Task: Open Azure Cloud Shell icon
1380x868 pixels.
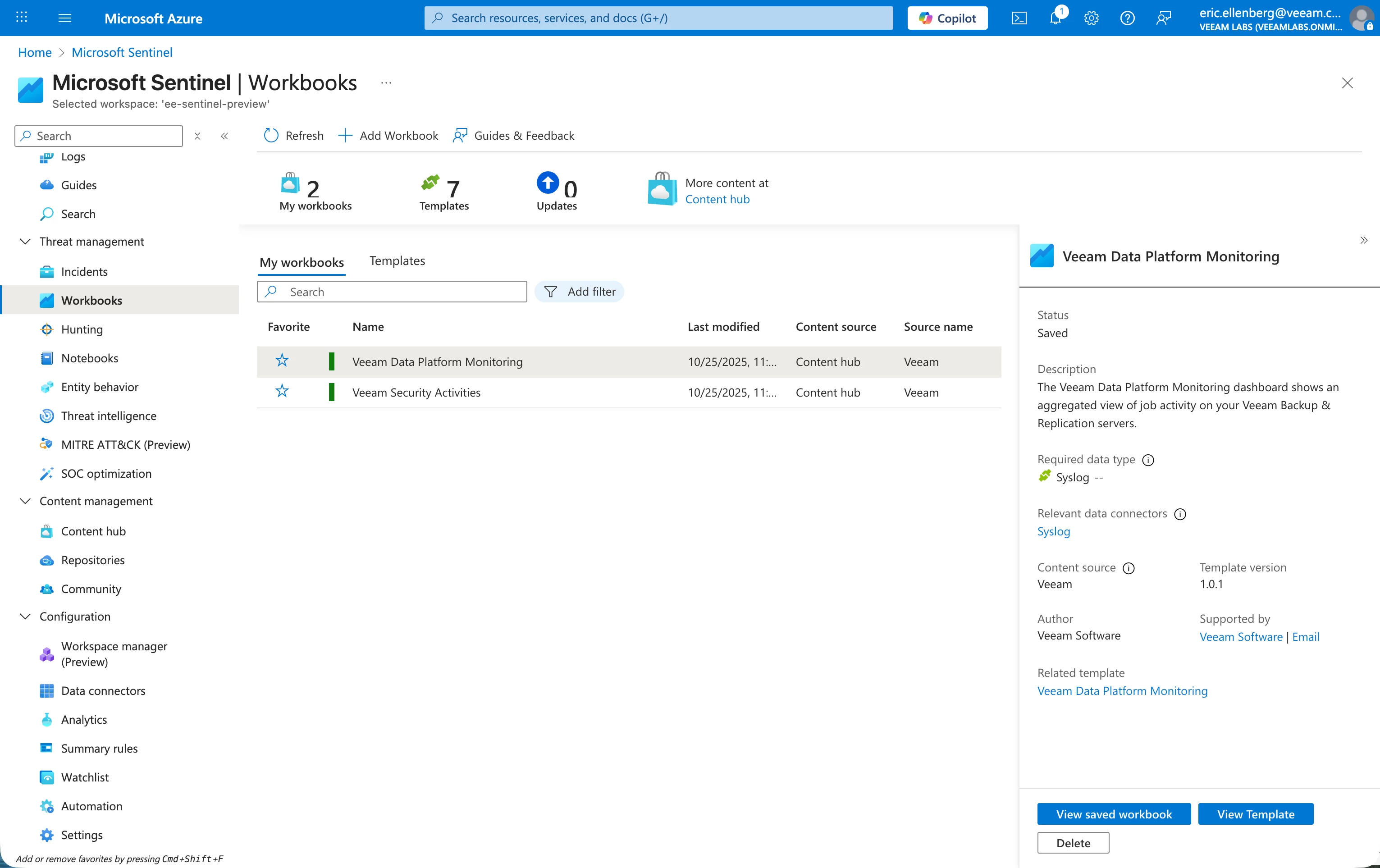Action: point(1019,18)
